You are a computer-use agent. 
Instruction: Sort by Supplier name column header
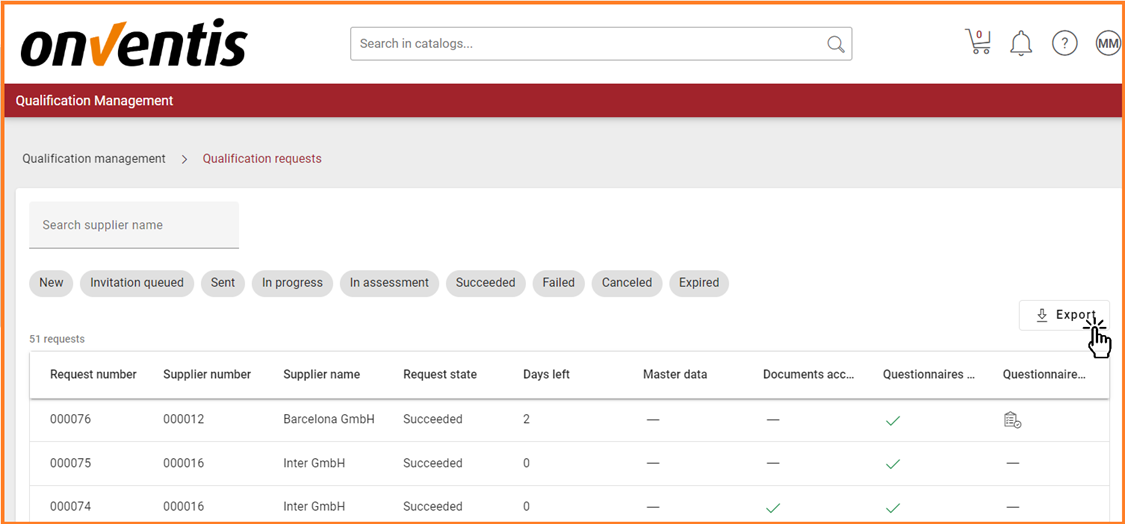point(321,375)
